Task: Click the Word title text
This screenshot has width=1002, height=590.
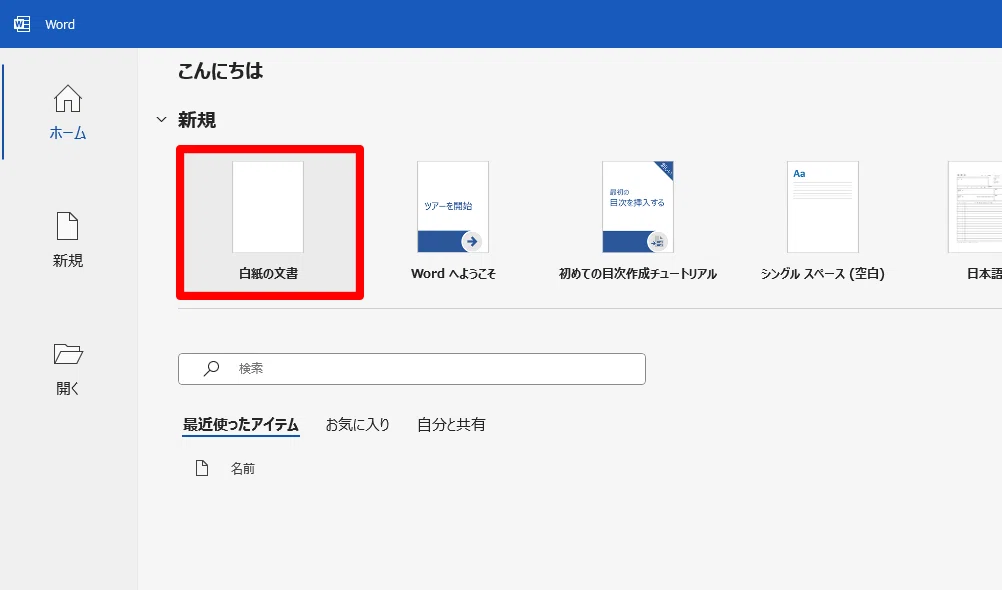Action: (x=60, y=24)
